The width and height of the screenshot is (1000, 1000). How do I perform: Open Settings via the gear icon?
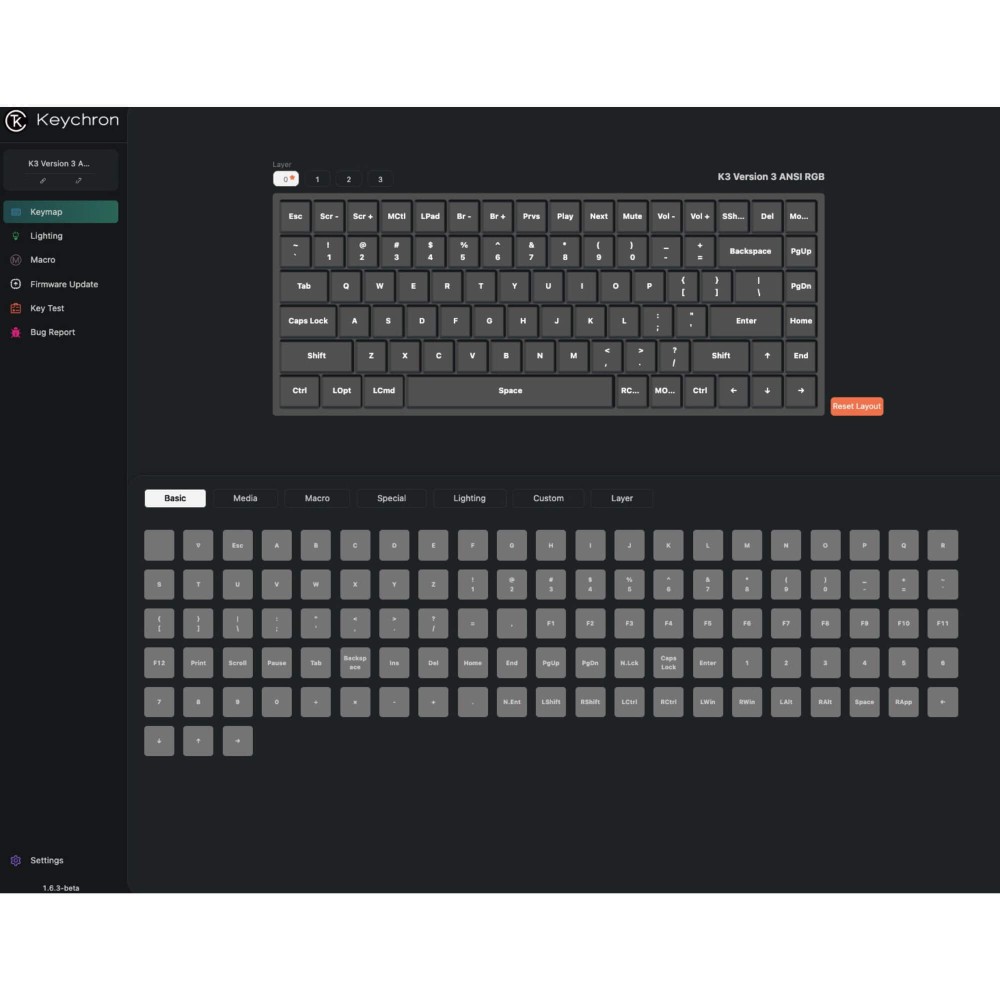[16, 860]
